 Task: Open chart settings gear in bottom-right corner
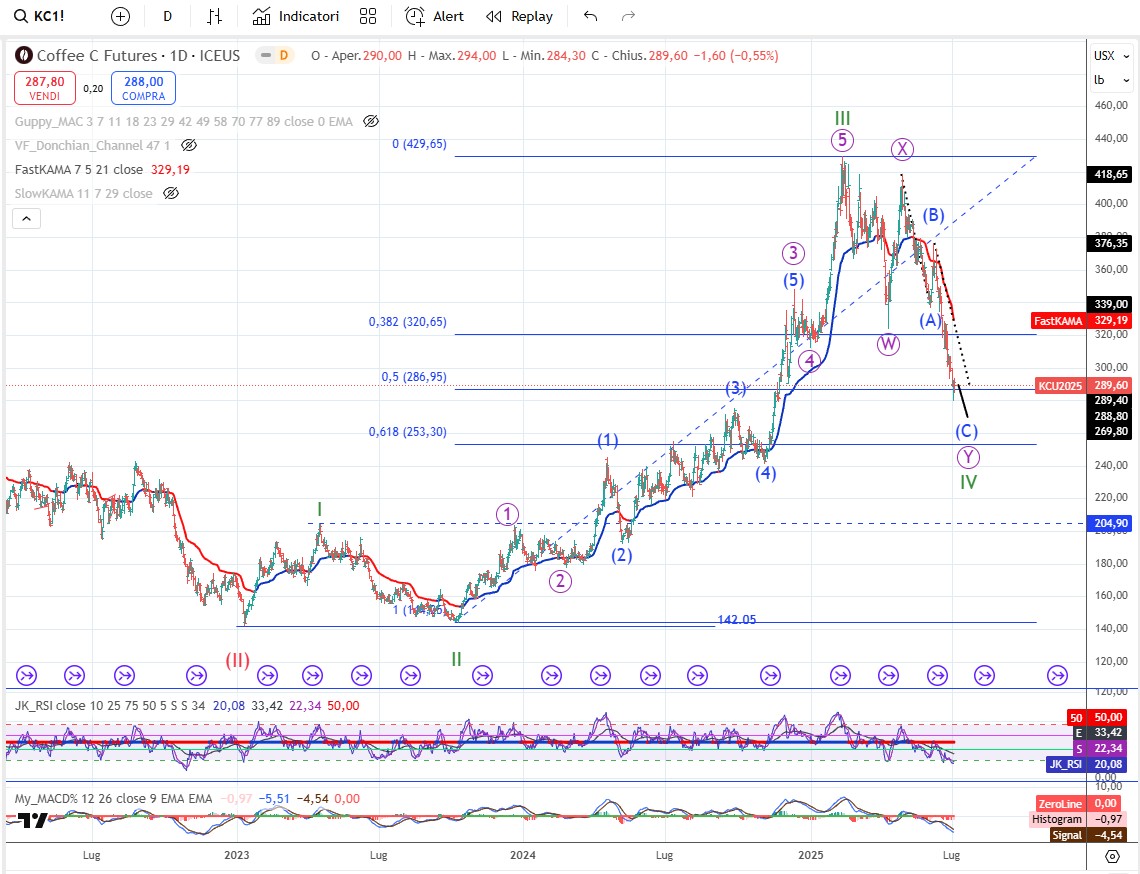pos(1112,856)
